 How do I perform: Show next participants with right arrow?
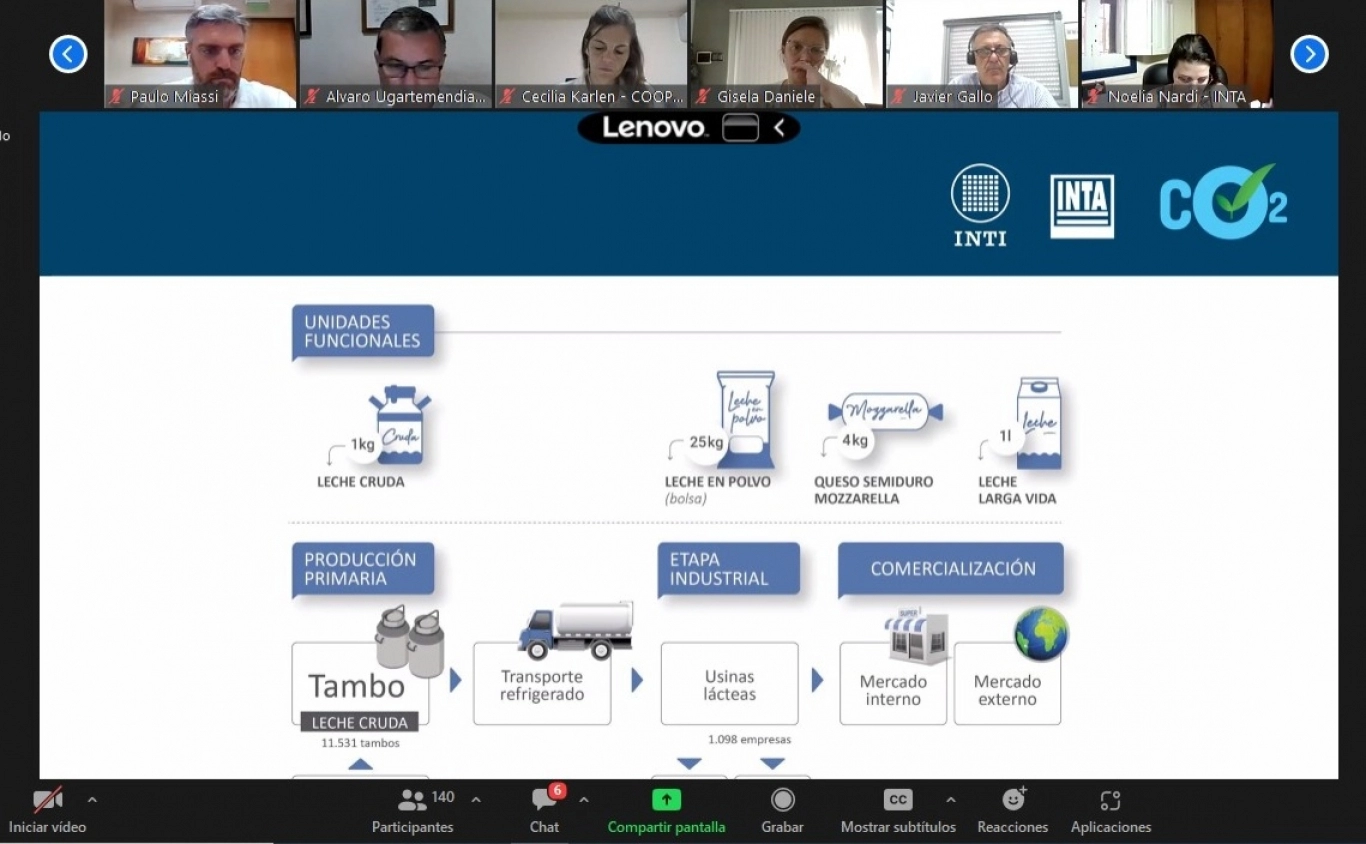coord(1309,54)
